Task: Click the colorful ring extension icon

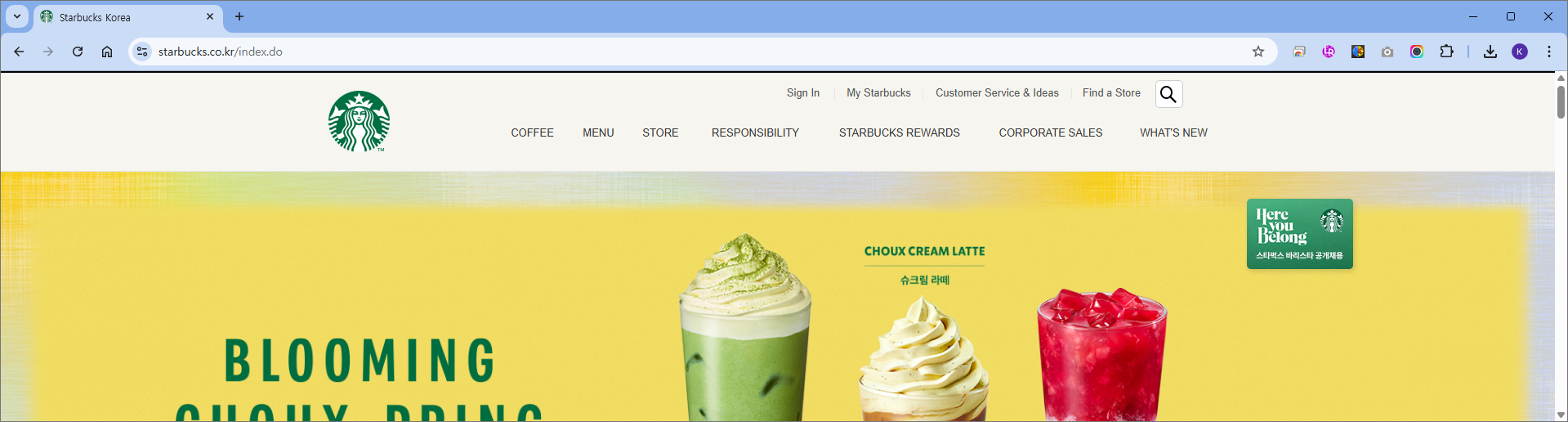Action: (x=1417, y=52)
